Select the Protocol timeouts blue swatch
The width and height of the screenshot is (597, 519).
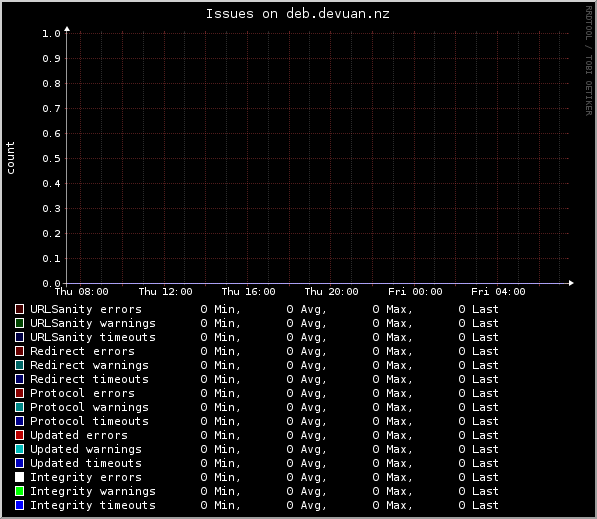[19, 421]
